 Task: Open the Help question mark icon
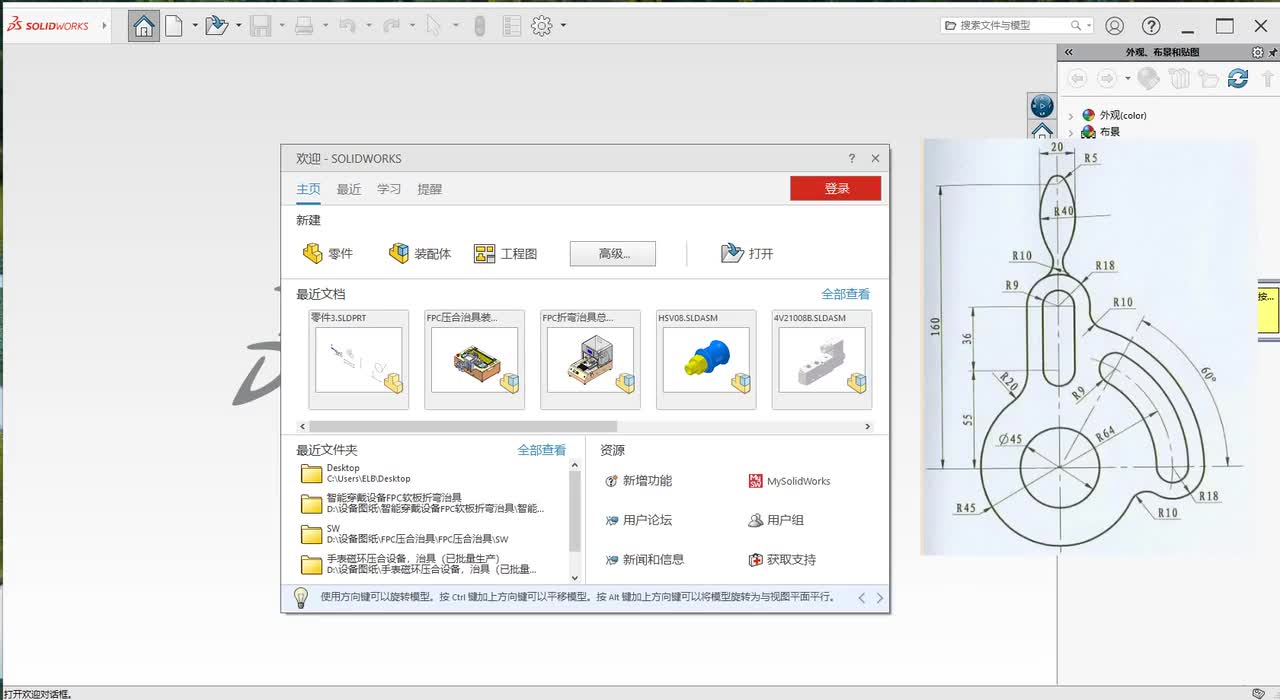tap(1151, 26)
